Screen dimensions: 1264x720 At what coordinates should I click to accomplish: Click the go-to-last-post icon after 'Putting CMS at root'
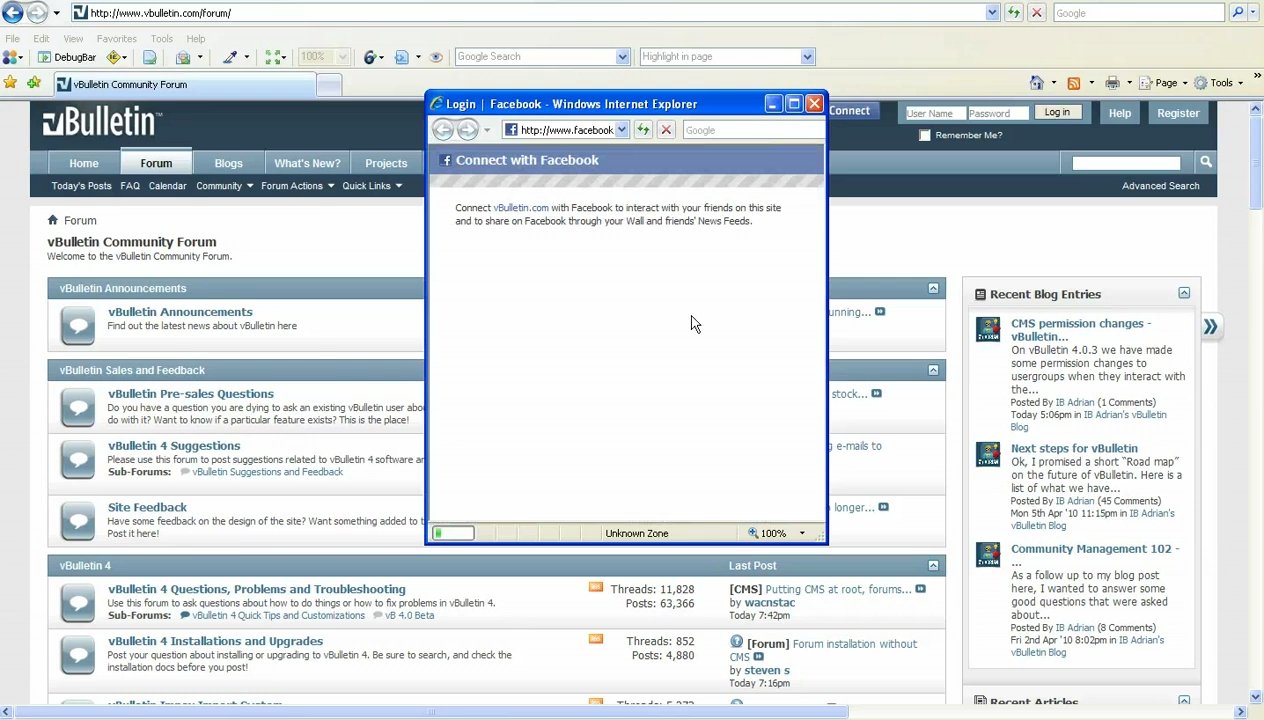(920, 589)
